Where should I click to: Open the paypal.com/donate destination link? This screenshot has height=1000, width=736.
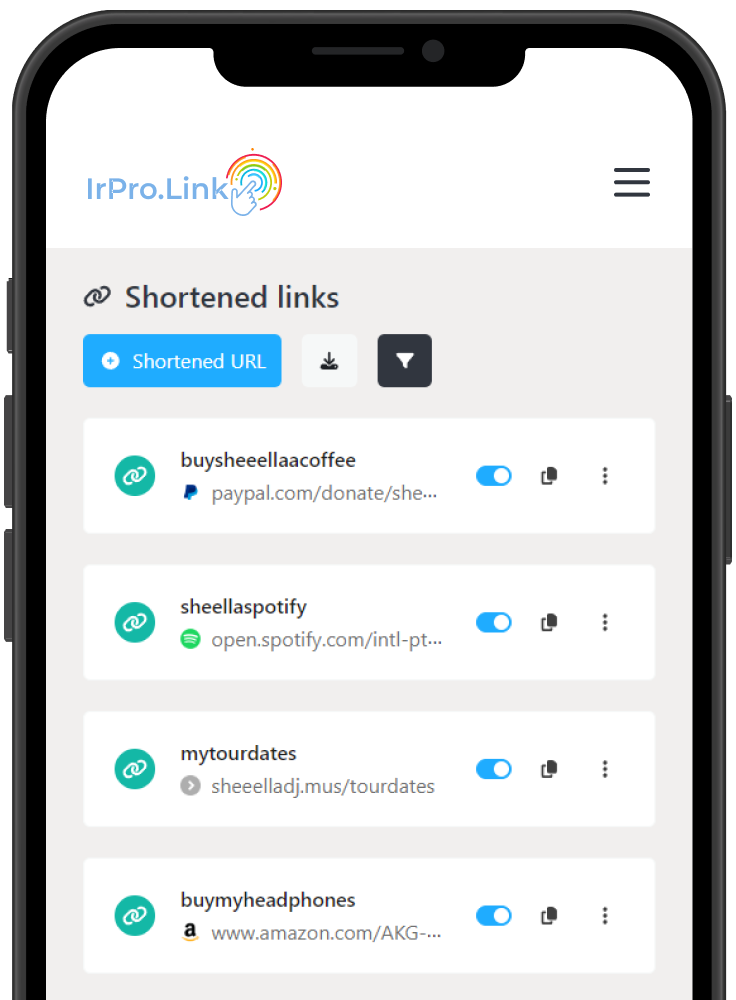(324, 493)
